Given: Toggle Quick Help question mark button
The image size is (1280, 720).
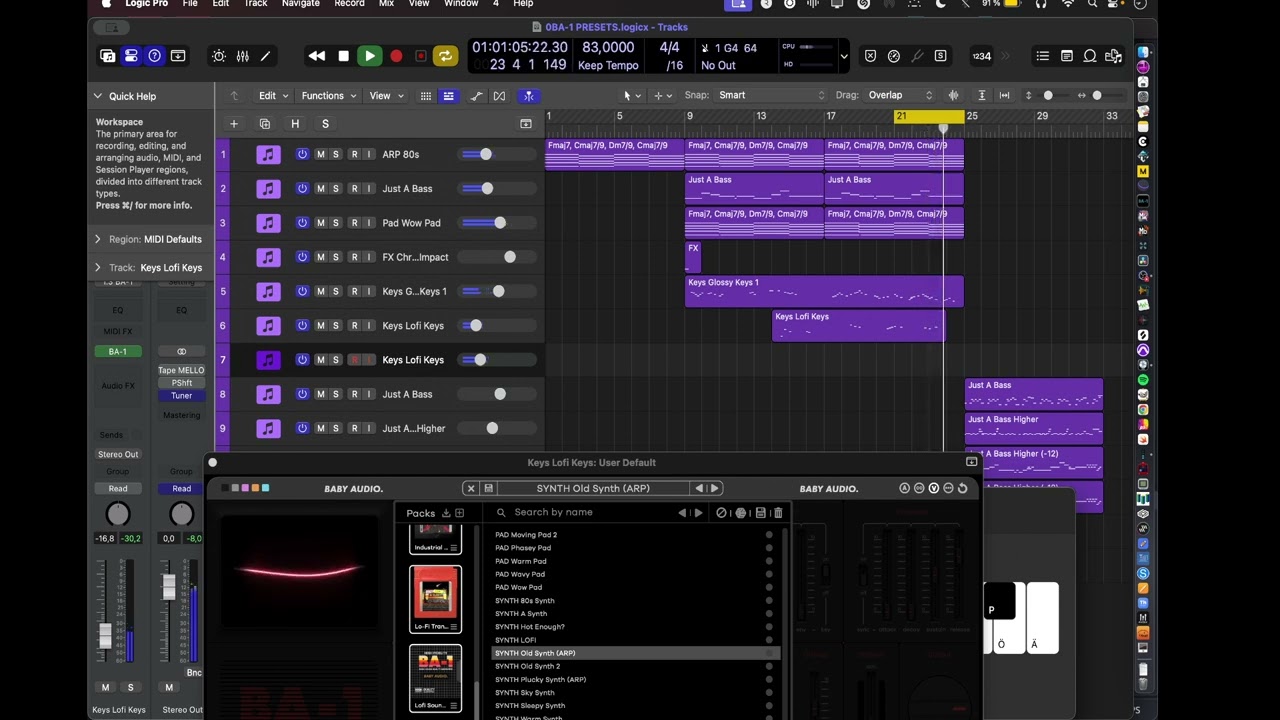Looking at the screenshot, I should click(154, 56).
